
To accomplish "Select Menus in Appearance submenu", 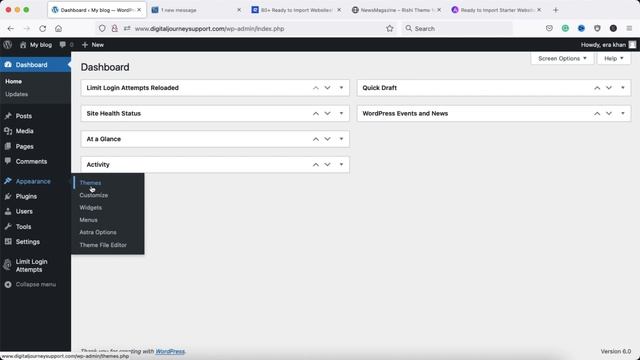I will (x=89, y=220).
